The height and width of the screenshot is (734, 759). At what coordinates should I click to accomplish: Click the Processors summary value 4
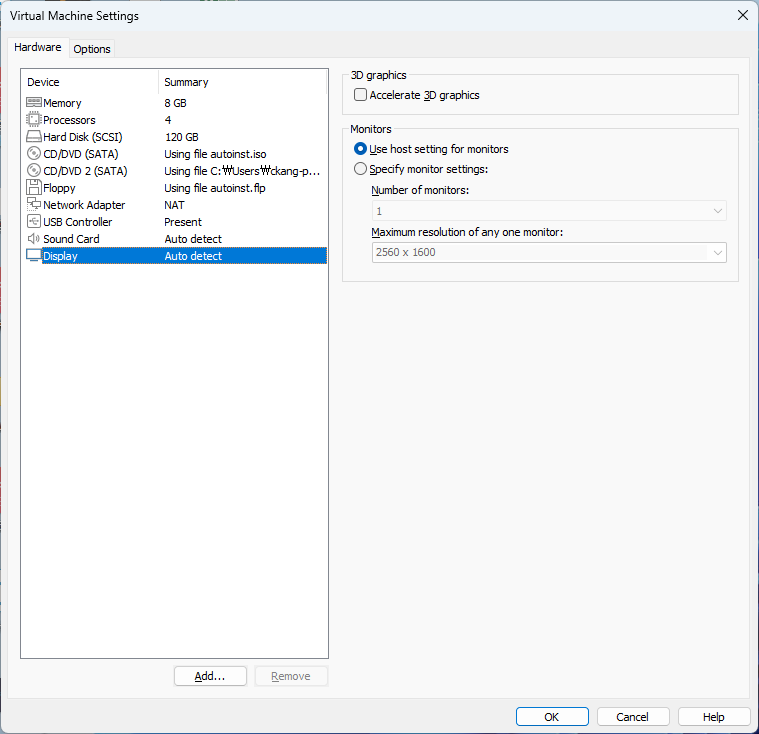pos(168,120)
